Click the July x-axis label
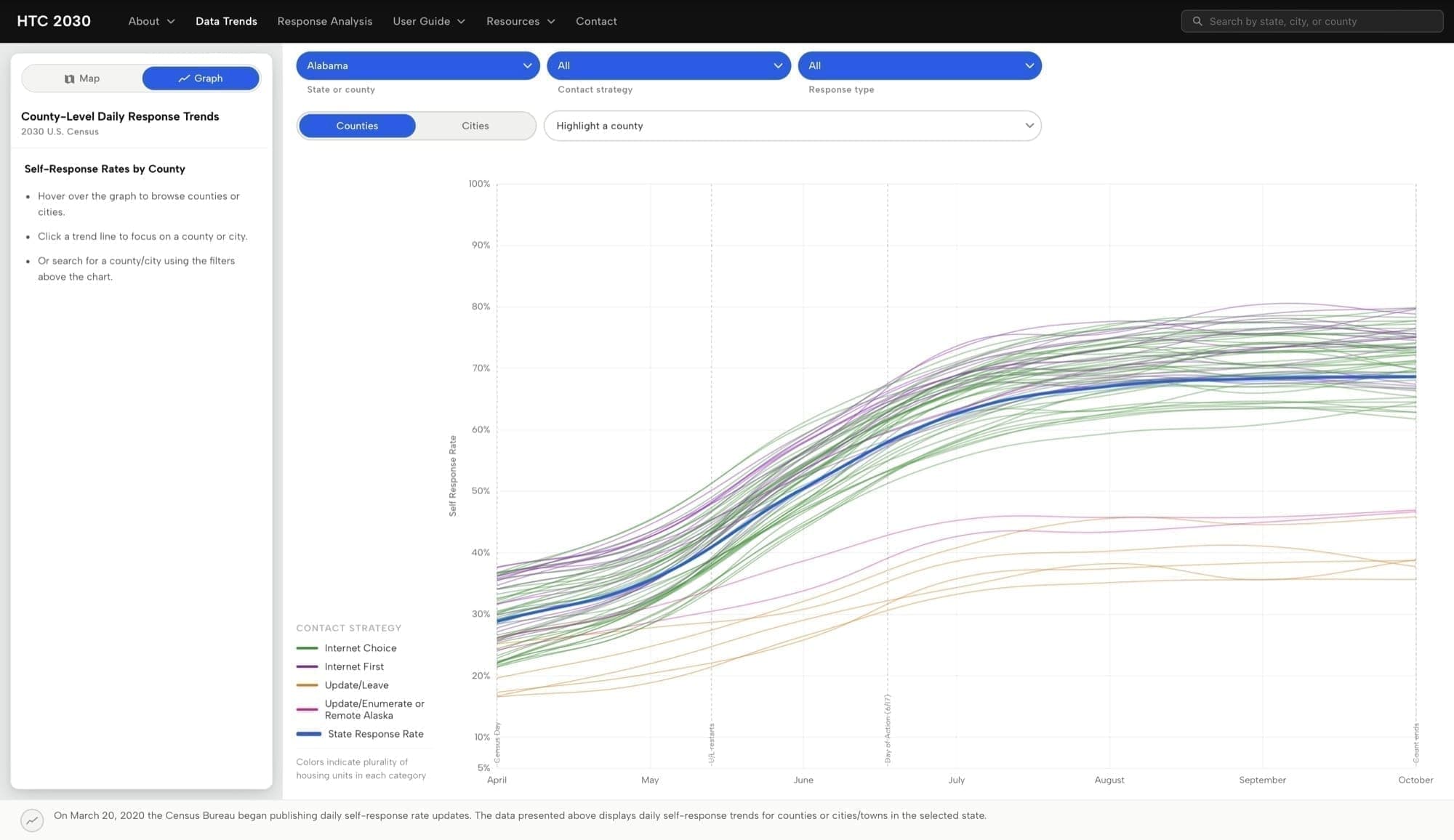 pos(957,780)
